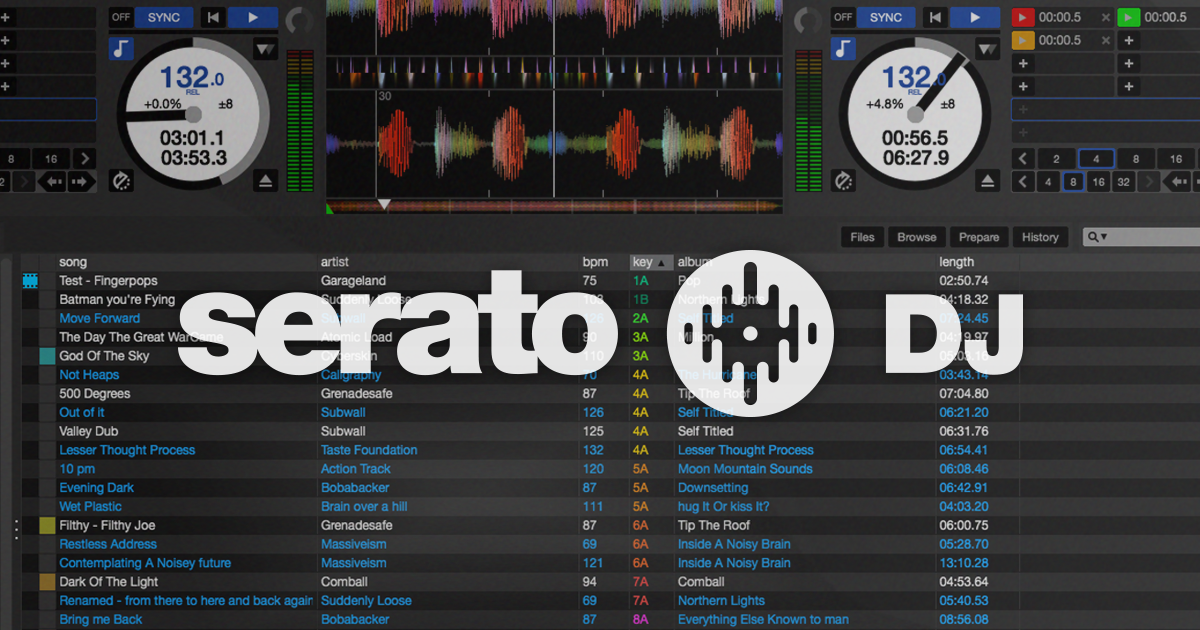Click the white playhead marker on track overview
1200x630 pixels.
[384, 204]
